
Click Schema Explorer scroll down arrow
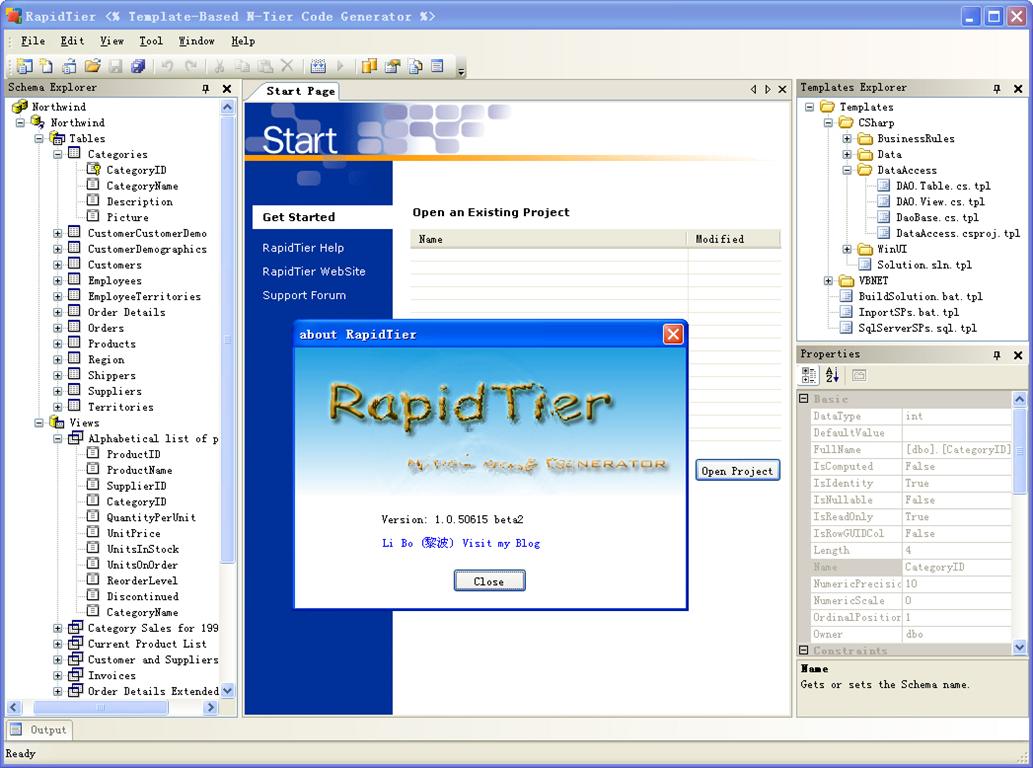click(x=227, y=691)
